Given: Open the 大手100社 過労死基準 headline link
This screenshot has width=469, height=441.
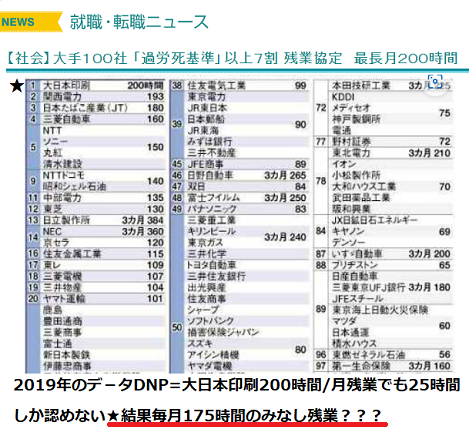Looking at the screenshot, I should tap(232, 58).
